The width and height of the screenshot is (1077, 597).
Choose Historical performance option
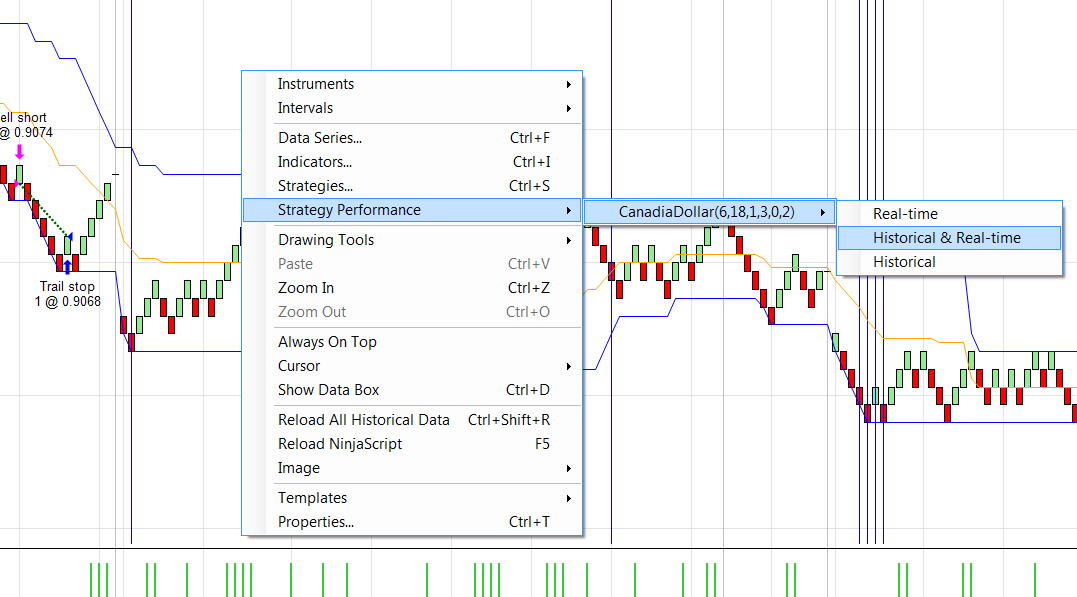[x=904, y=262]
